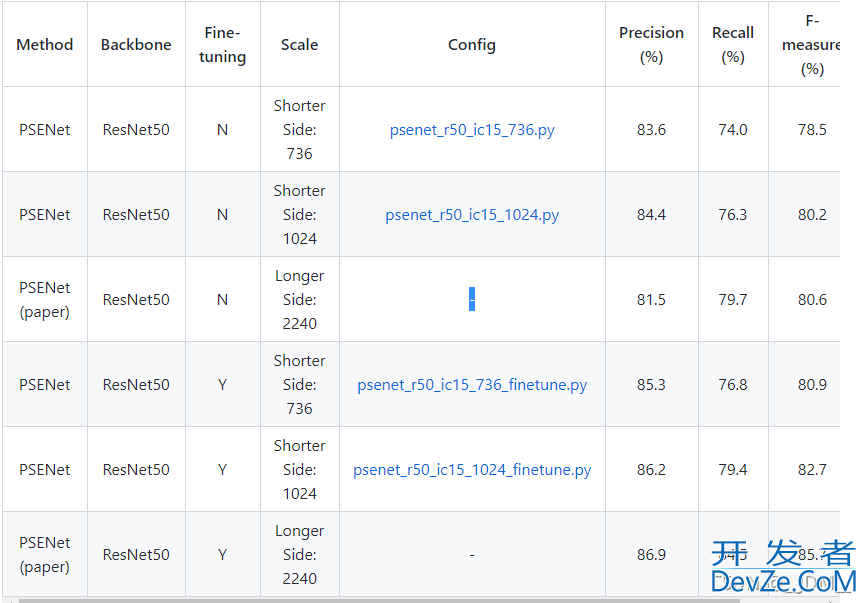
Task: Click the Config dash in the 86.9 precision row
Action: tap(472, 555)
